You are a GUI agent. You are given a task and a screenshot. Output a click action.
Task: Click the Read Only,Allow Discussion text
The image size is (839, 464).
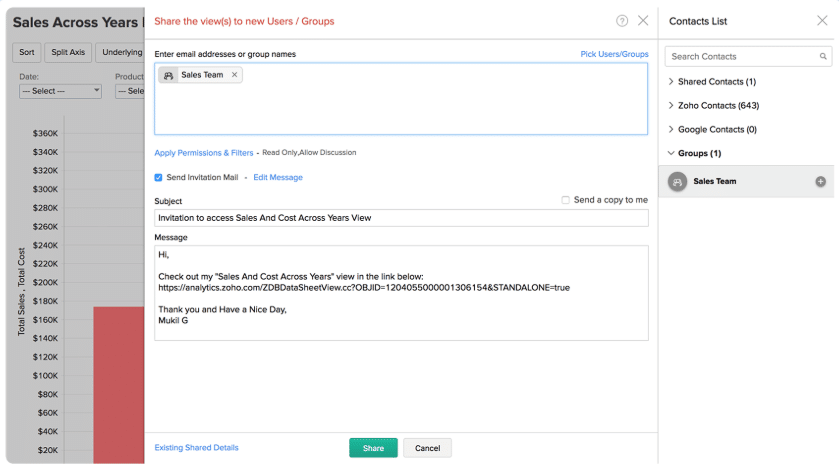(x=309, y=153)
